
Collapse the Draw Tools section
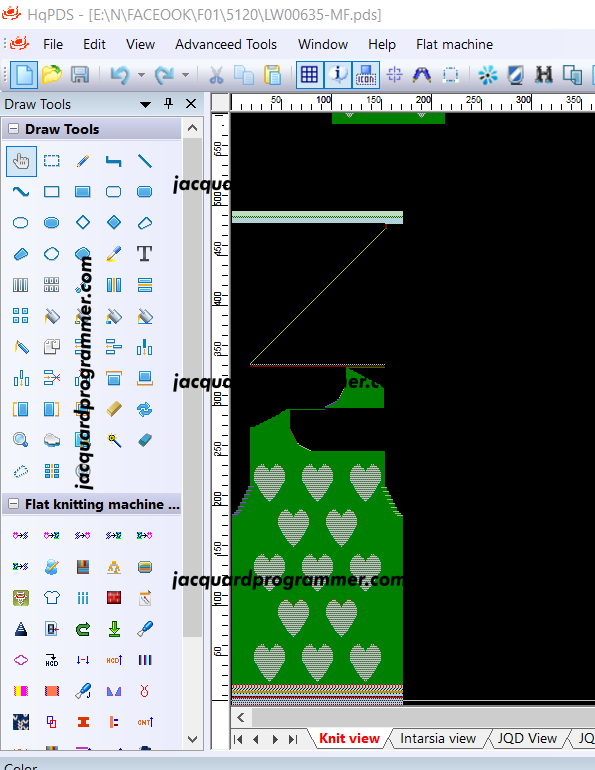click(14, 129)
